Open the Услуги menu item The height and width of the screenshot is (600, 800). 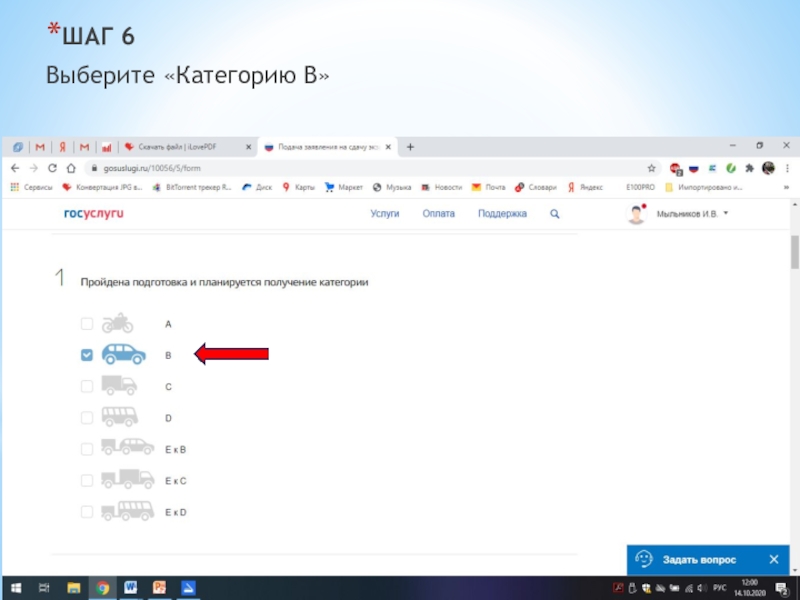click(384, 214)
